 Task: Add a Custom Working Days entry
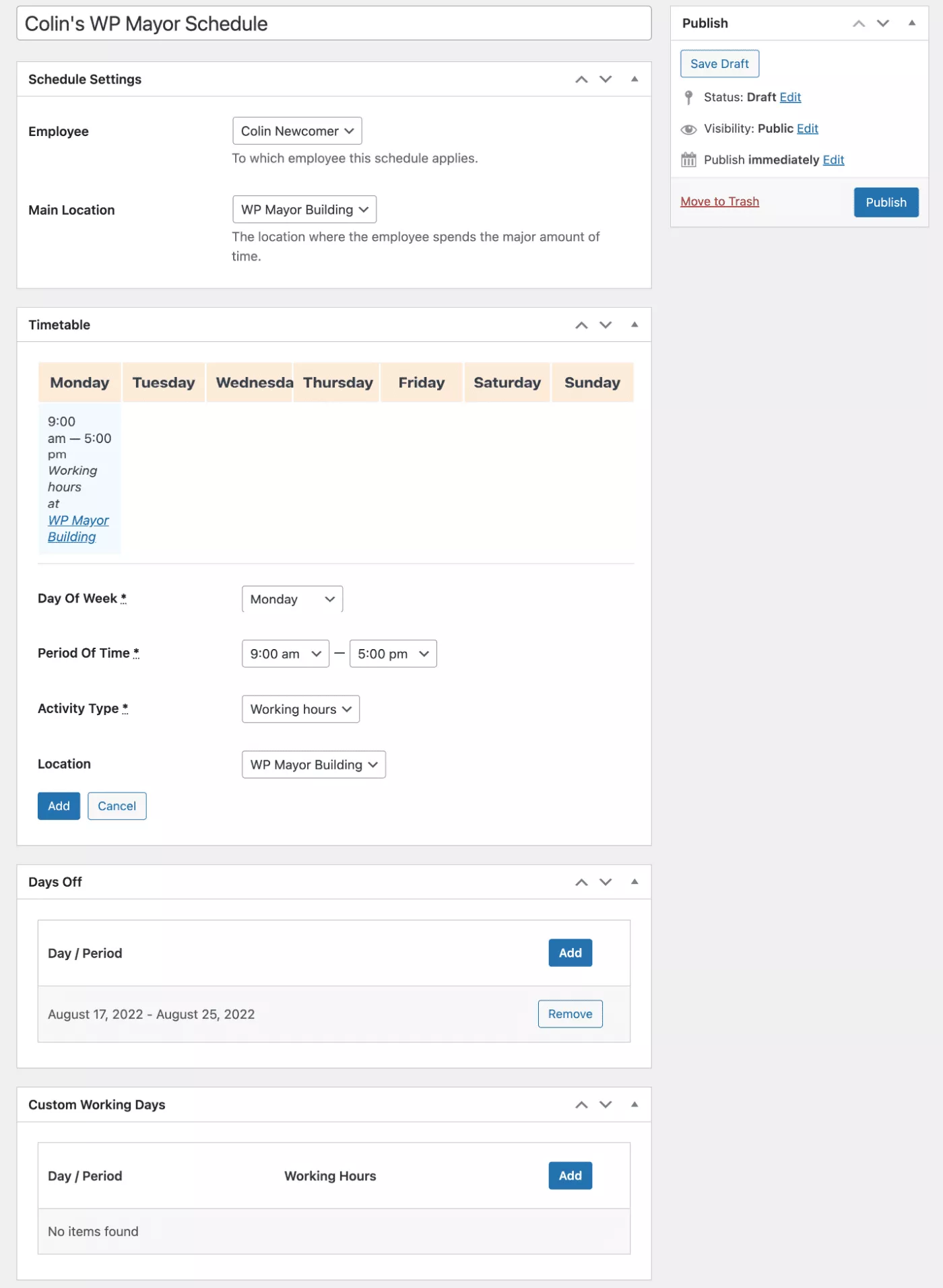(571, 1176)
